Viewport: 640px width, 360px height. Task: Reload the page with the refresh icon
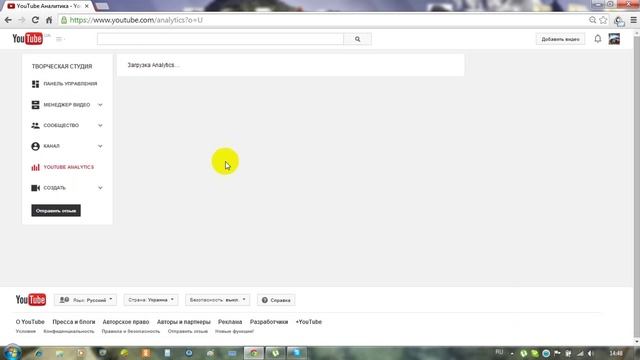click(x=35, y=20)
